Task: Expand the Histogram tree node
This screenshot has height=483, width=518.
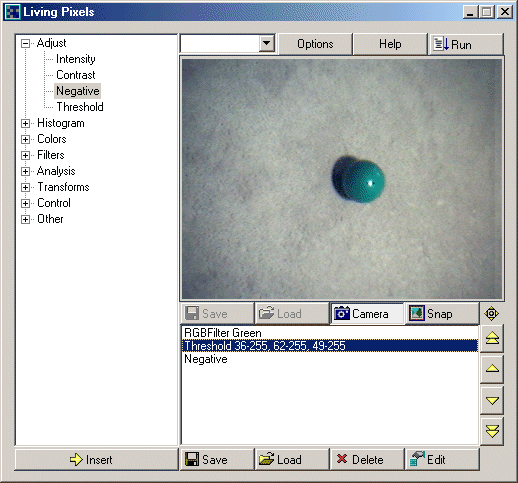Action: pos(25,123)
